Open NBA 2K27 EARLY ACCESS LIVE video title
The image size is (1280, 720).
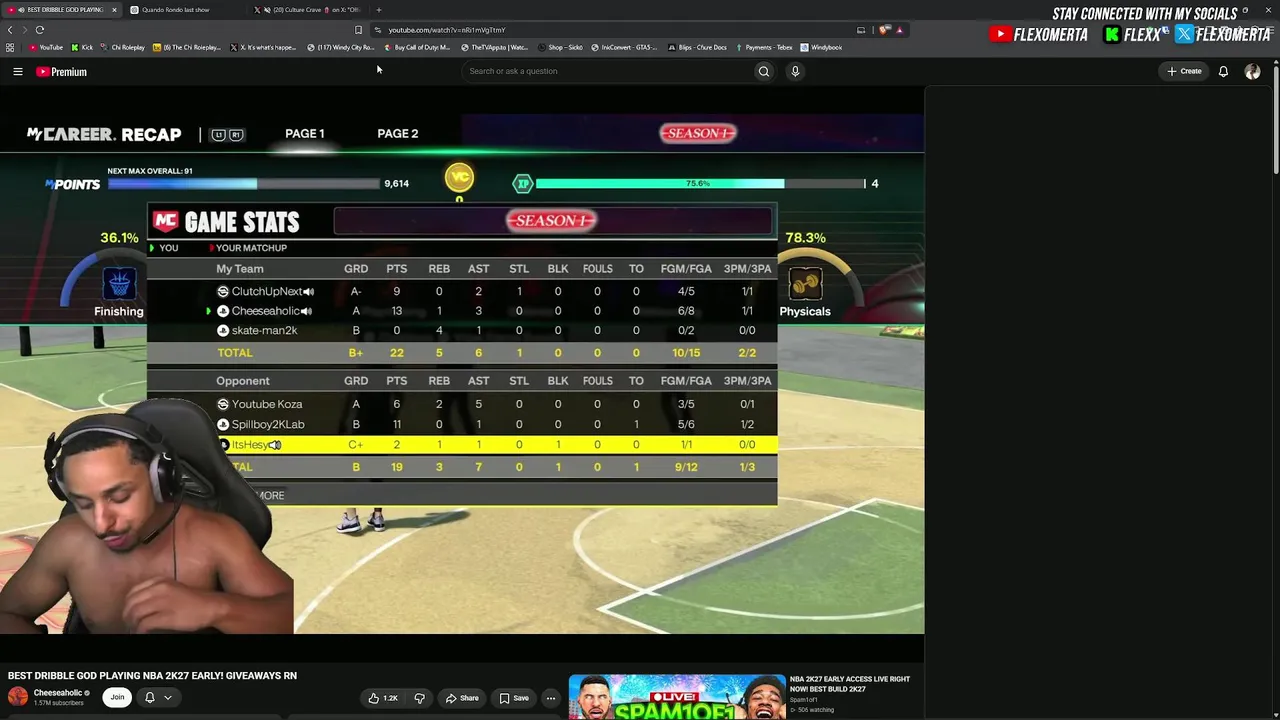tap(850, 683)
